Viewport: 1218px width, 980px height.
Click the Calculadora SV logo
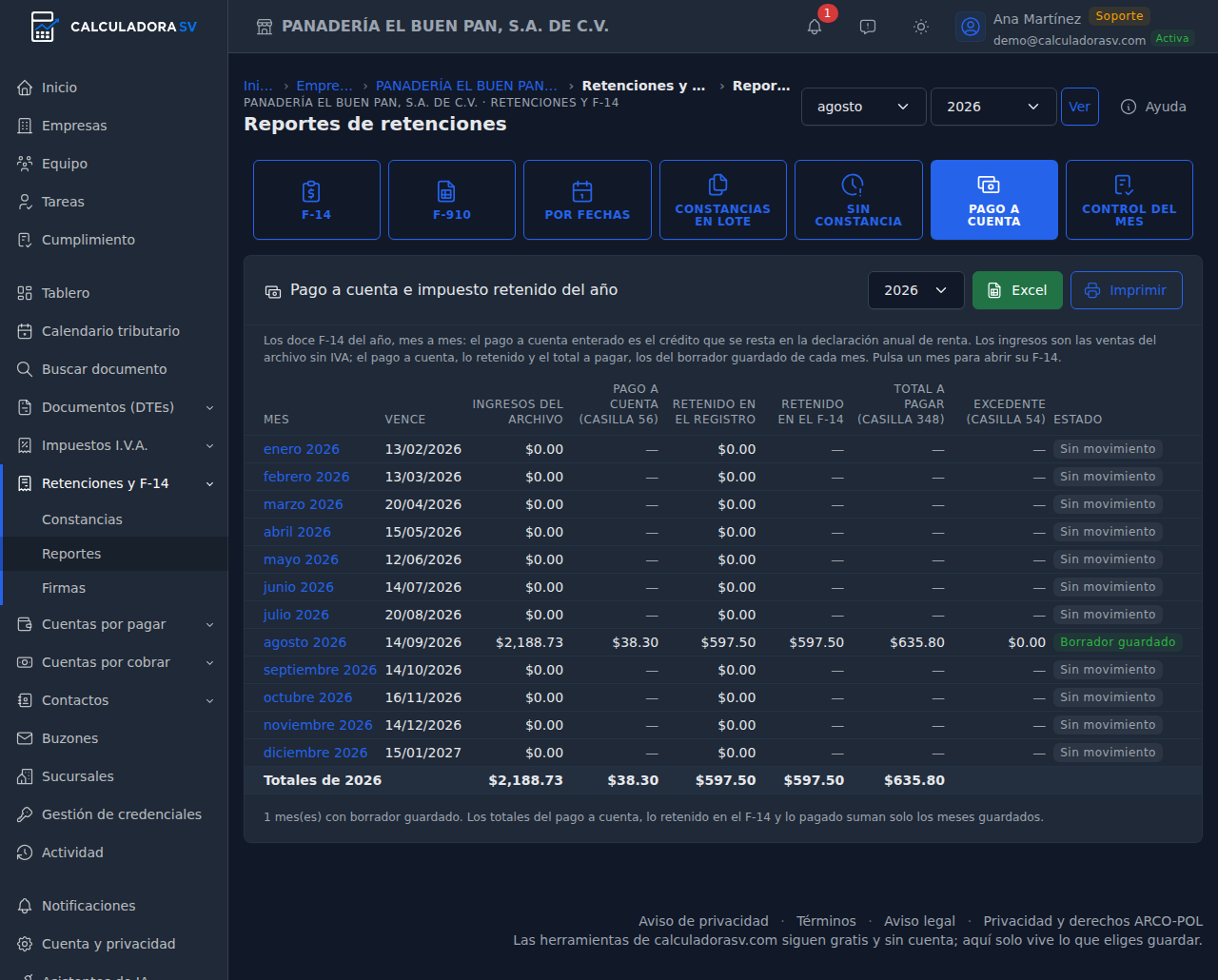pyautogui.click(x=114, y=27)
